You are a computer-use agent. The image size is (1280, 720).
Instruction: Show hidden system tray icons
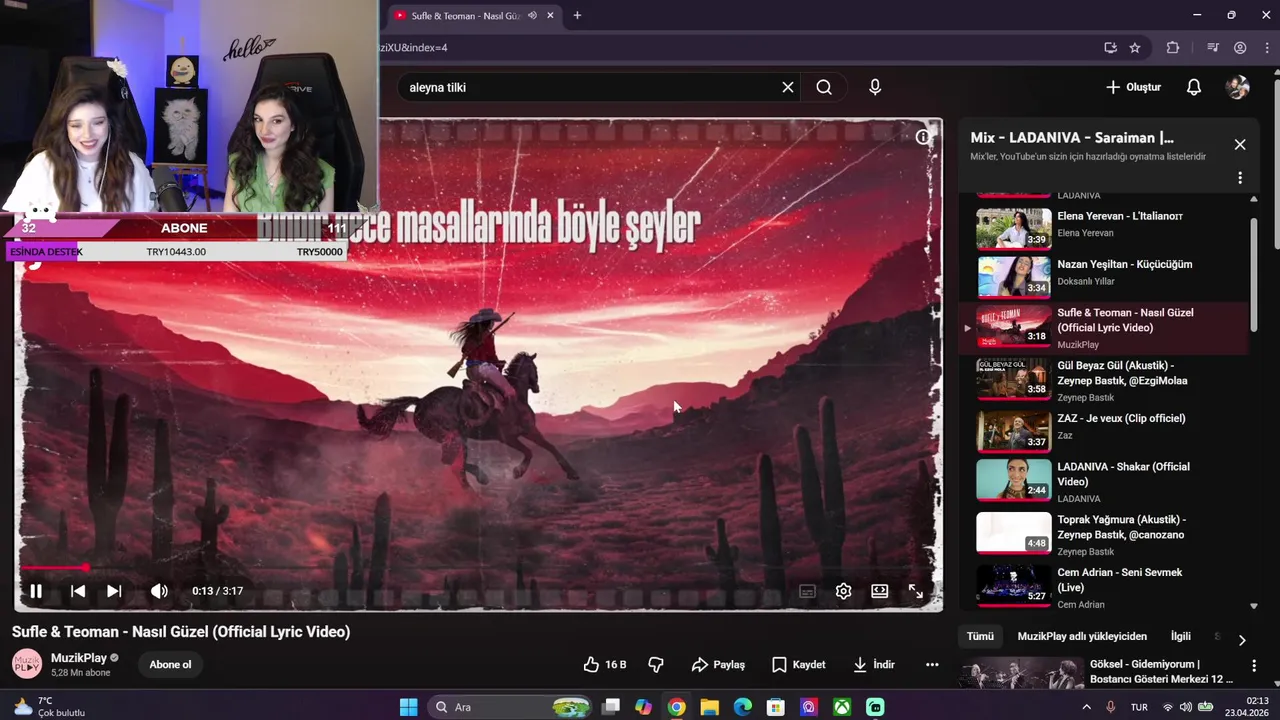pyautogui.click(x=1087, y=707)
